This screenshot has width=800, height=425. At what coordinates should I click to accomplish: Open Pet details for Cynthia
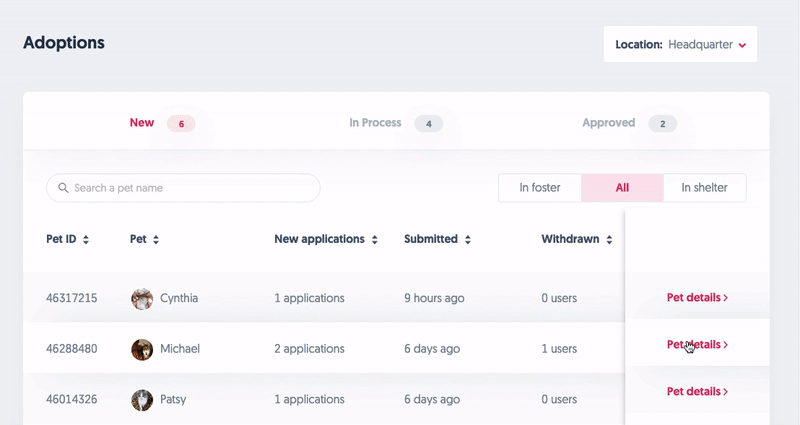tap(697, 297)
